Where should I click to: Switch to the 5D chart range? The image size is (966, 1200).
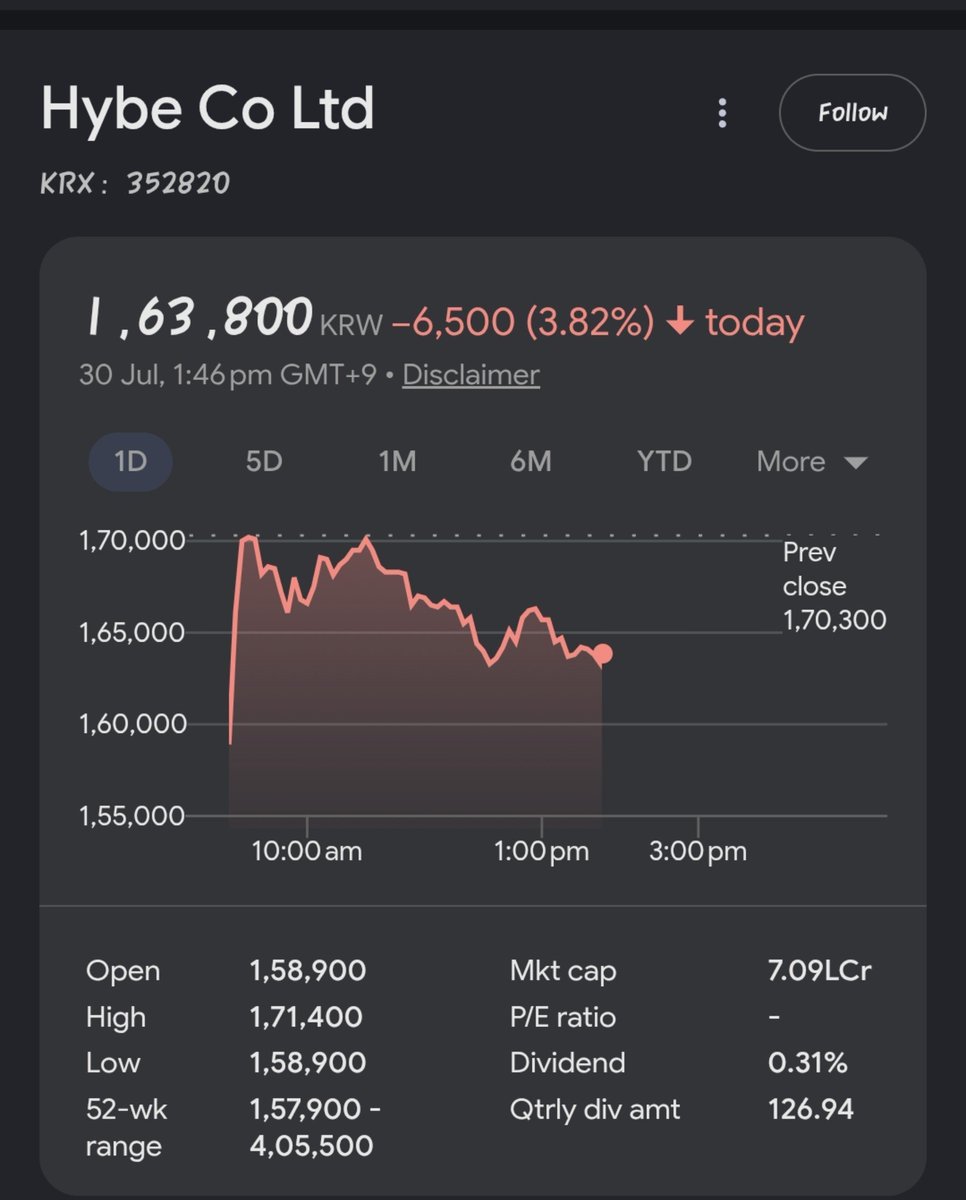pyautogui.click(x=264, y=461)
